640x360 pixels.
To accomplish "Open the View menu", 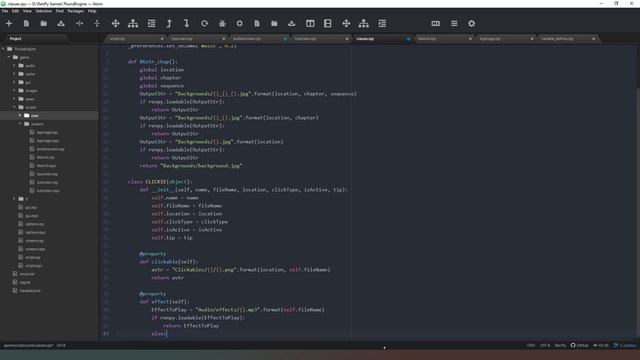I will tap(27, 11).
